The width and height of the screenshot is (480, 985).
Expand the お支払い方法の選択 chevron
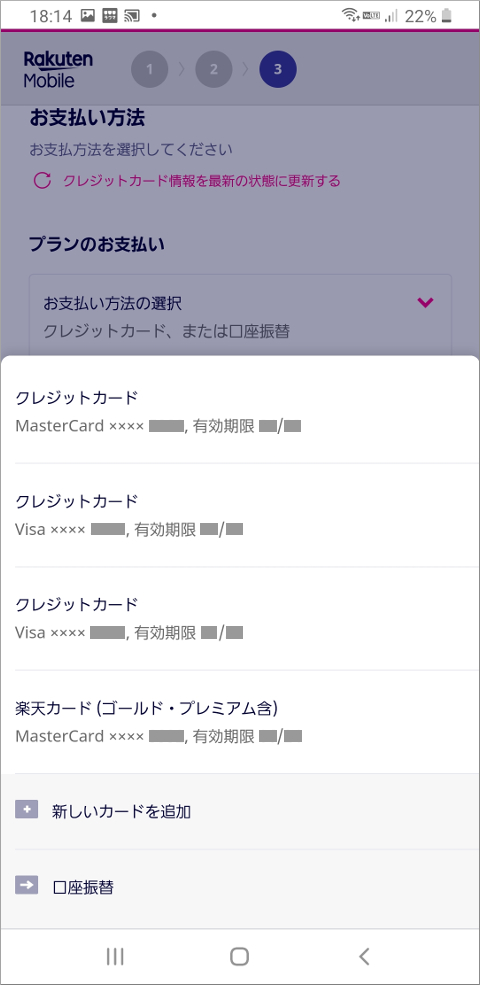[425, 303]
